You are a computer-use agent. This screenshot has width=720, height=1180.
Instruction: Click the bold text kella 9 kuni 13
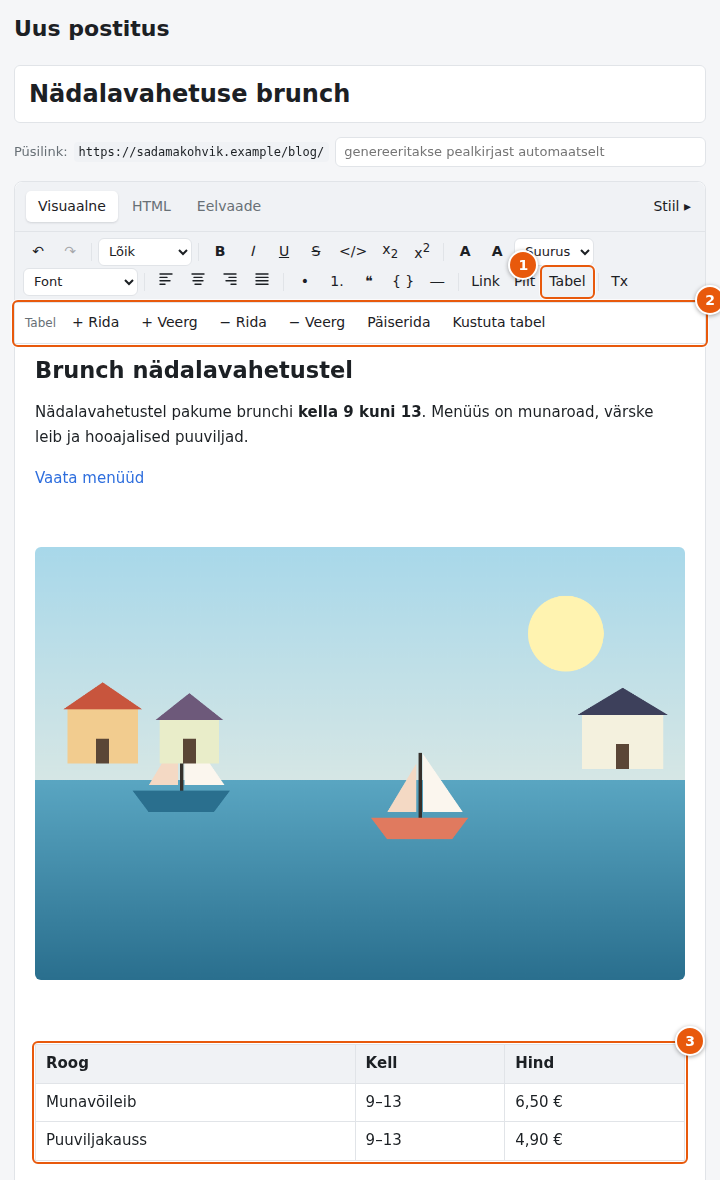360,412
